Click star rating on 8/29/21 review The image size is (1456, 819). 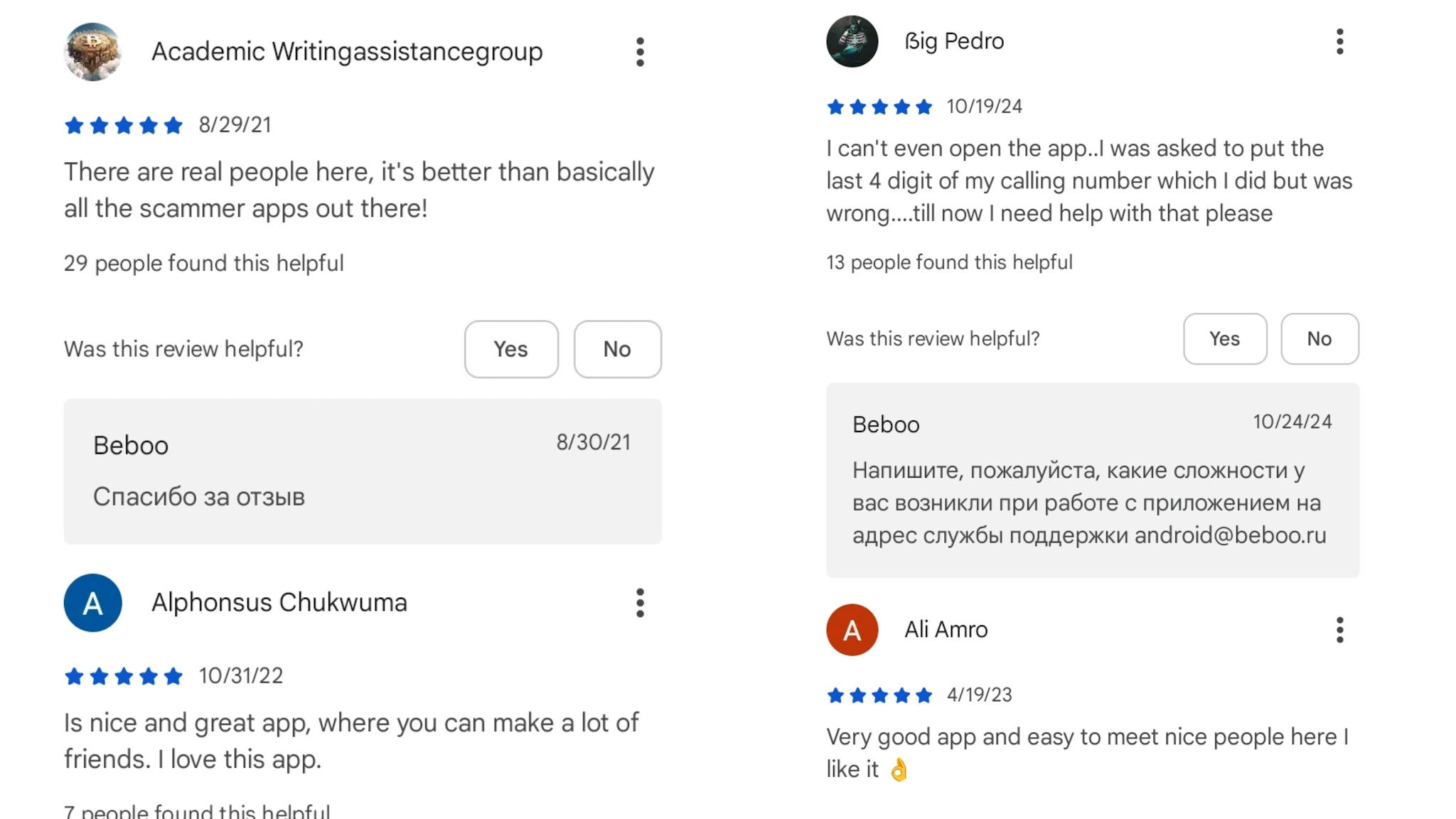coord(124,126)
